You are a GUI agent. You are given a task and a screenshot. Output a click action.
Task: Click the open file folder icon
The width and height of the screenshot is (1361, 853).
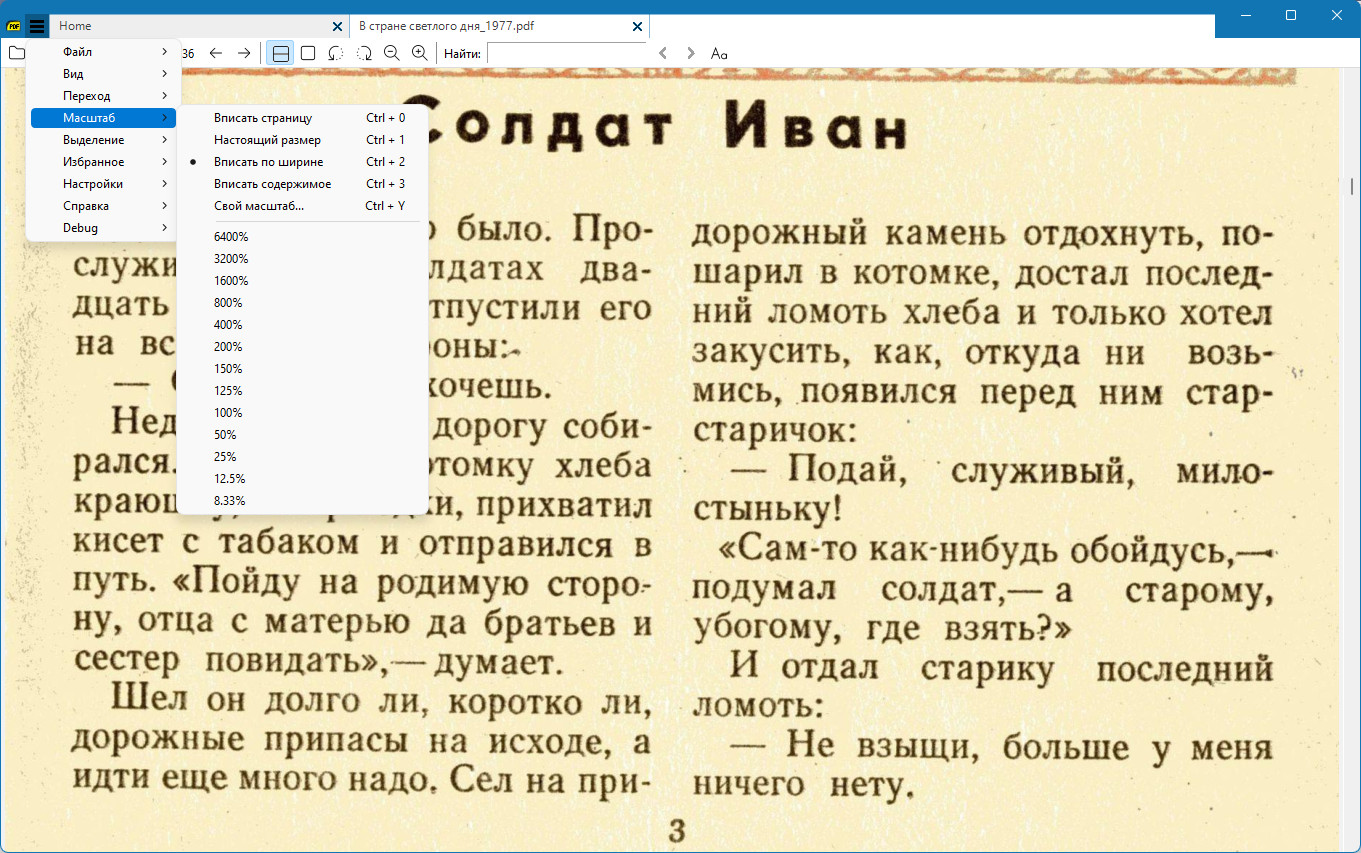(16, 53)
